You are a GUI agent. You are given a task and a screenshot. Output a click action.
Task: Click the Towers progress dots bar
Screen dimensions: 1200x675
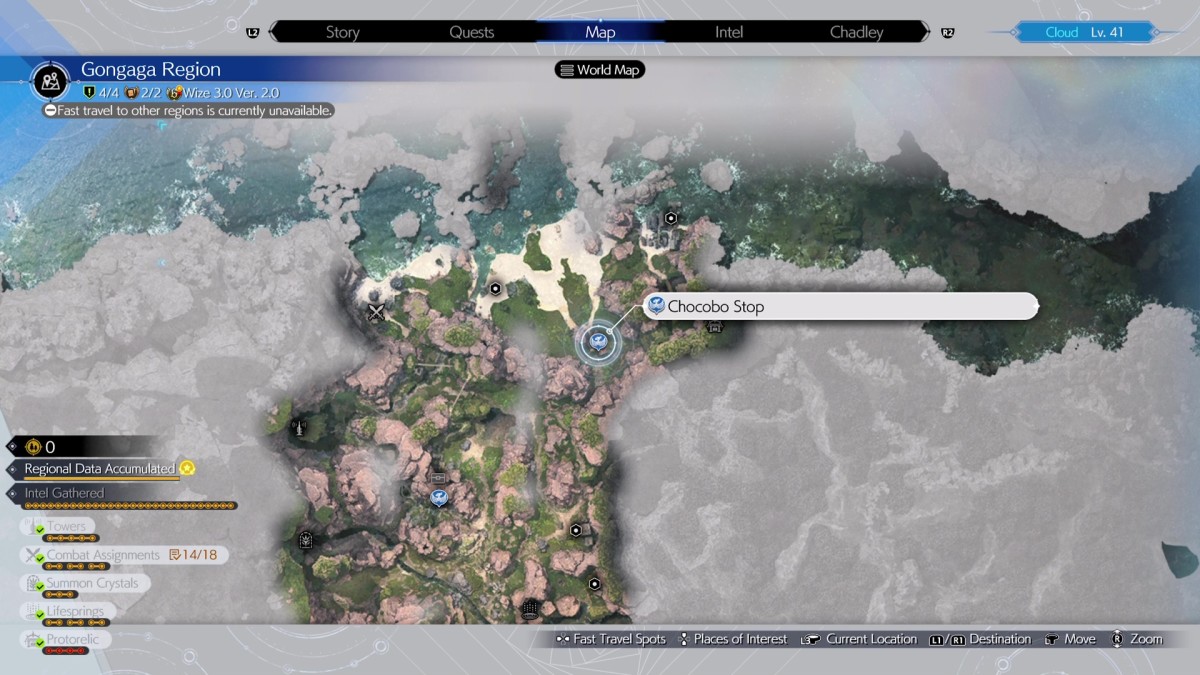[70, 538]
